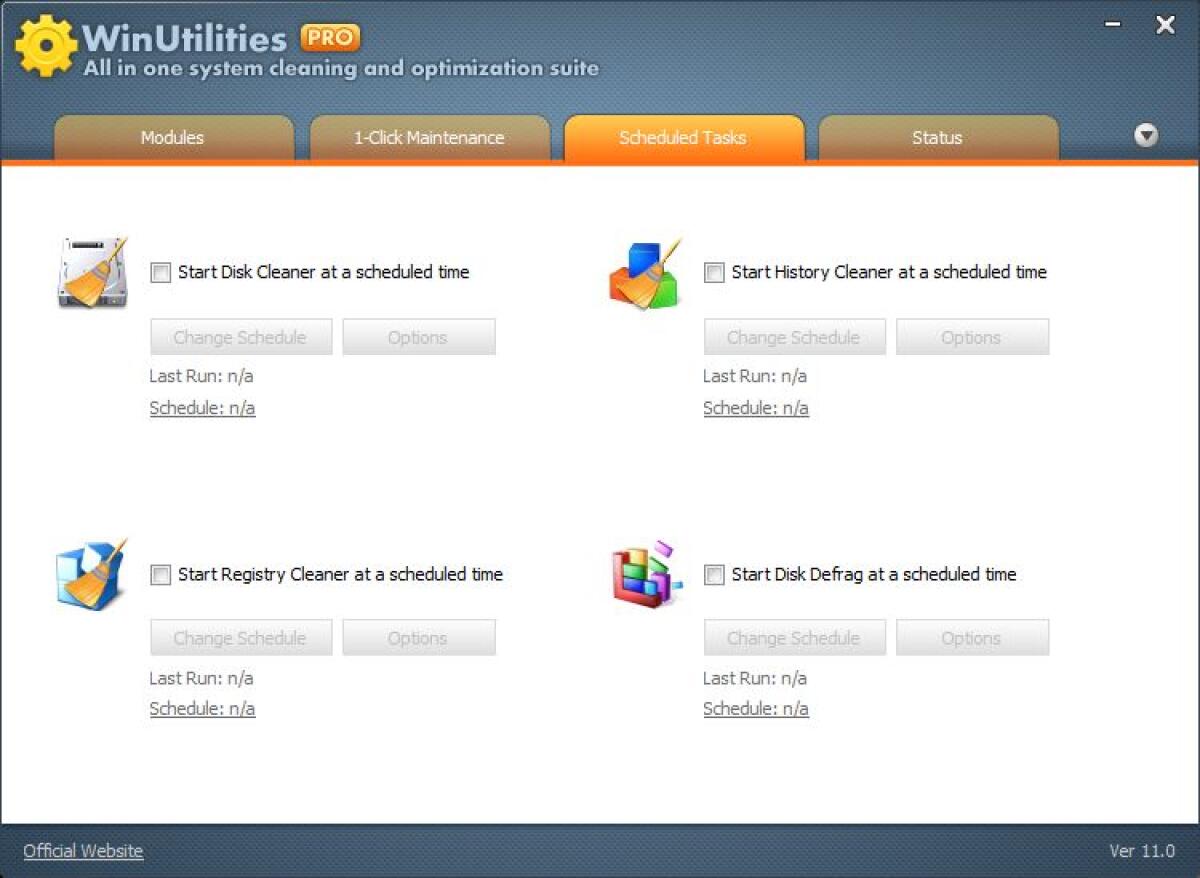This screenshot has width=1200, height=878.
Task: Enable Start History Cleaner at a scheduled time
Action: [714, 272]
